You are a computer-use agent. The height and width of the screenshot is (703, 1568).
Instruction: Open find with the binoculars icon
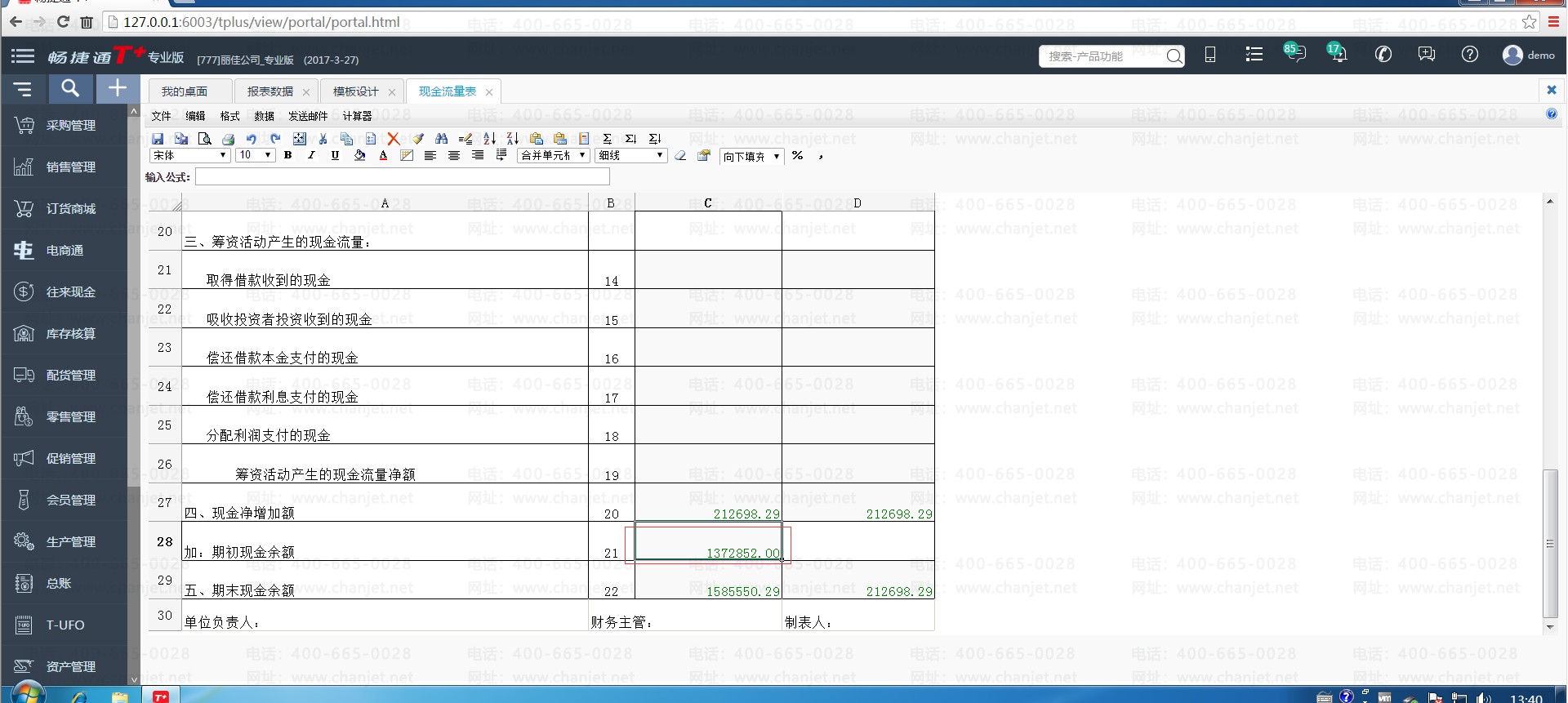pos(442,139)
